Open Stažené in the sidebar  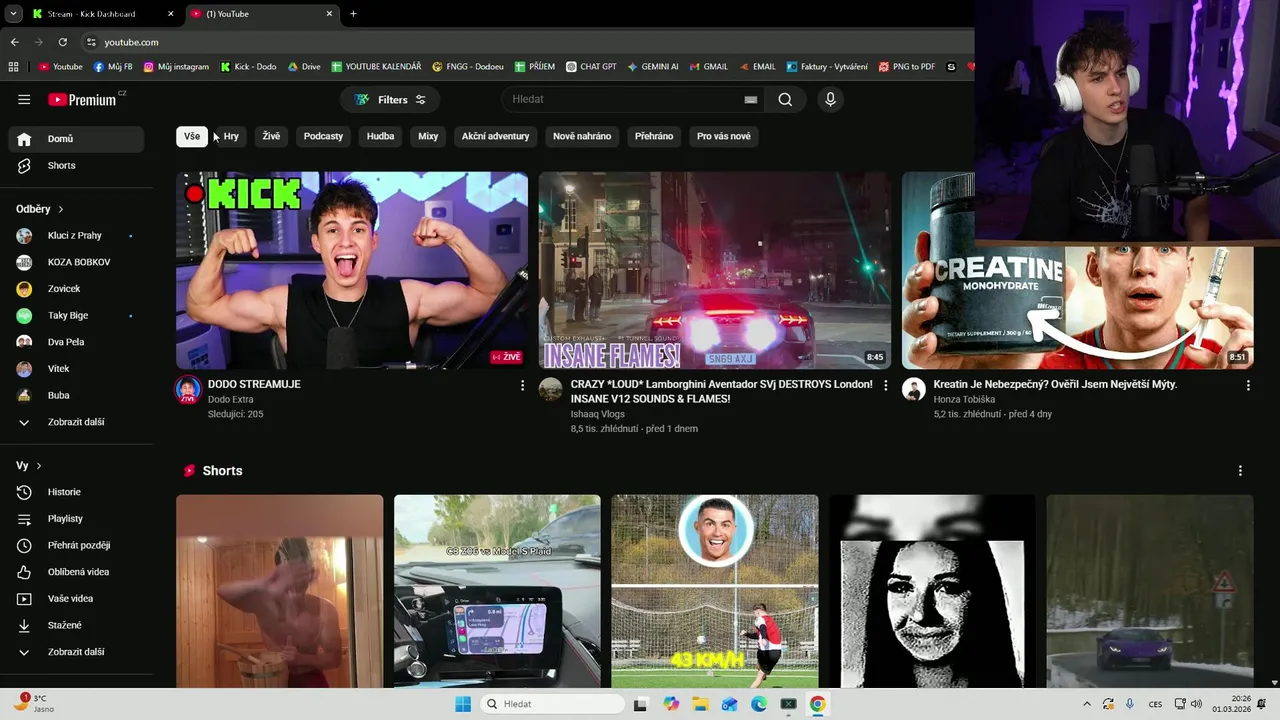(x=76, y=625)
